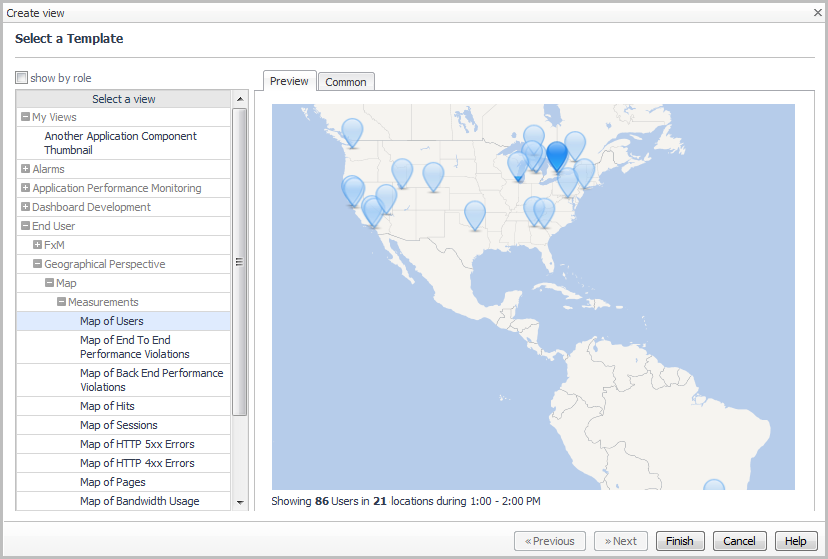Click the map pin in South America
The height and width of the screenshot is (559, 828).
(x=714, y=485)
